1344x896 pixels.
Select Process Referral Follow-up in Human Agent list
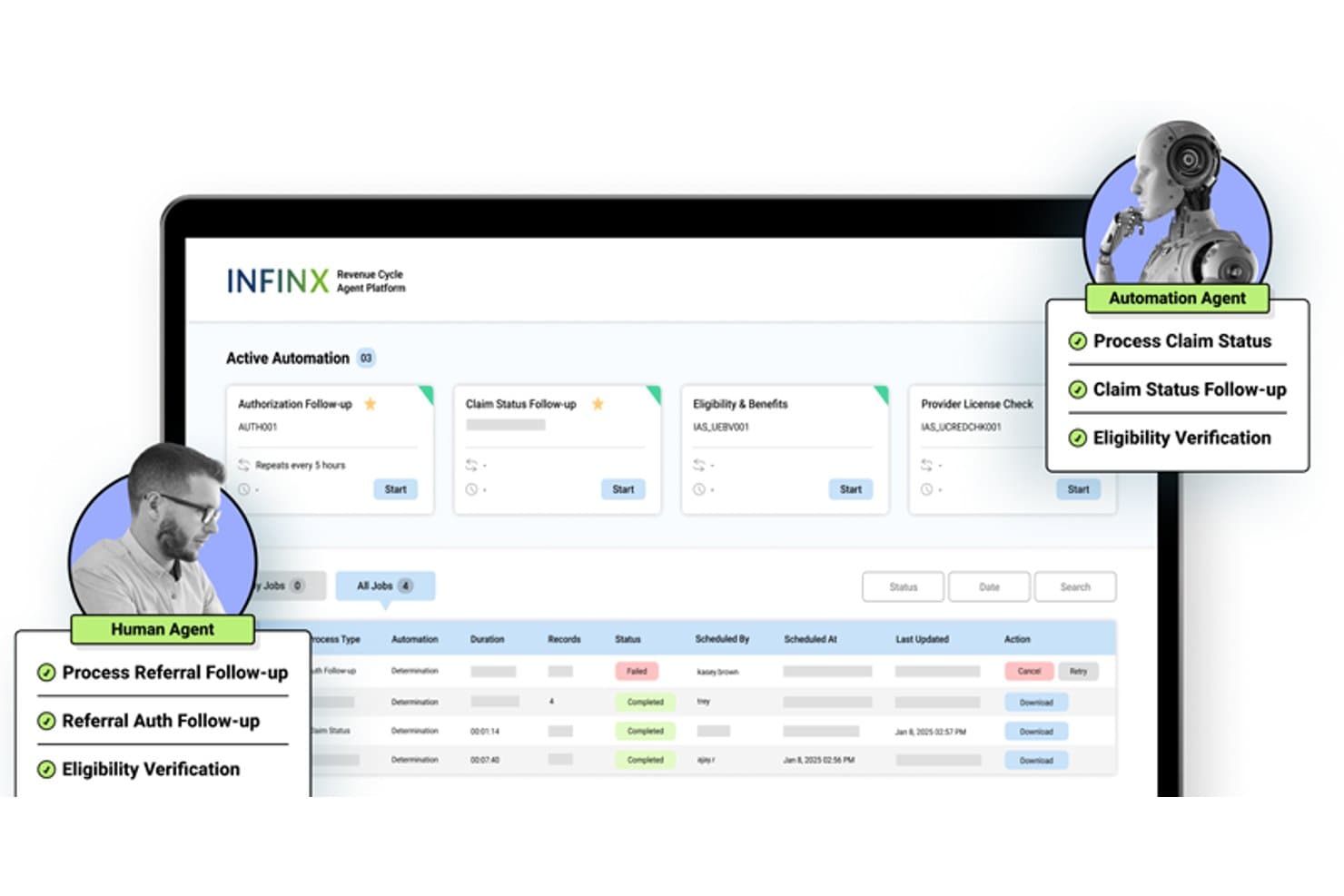coord(174,673)
